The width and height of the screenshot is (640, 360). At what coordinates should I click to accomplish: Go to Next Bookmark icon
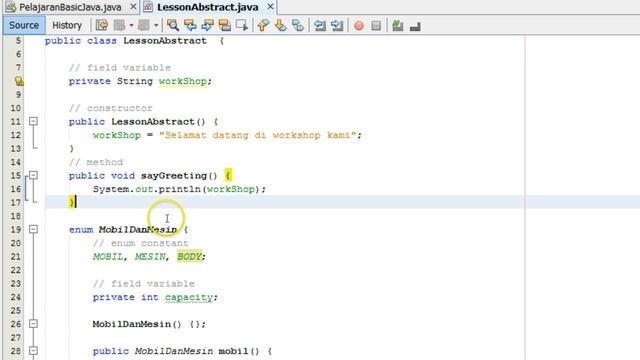[280, 25]
